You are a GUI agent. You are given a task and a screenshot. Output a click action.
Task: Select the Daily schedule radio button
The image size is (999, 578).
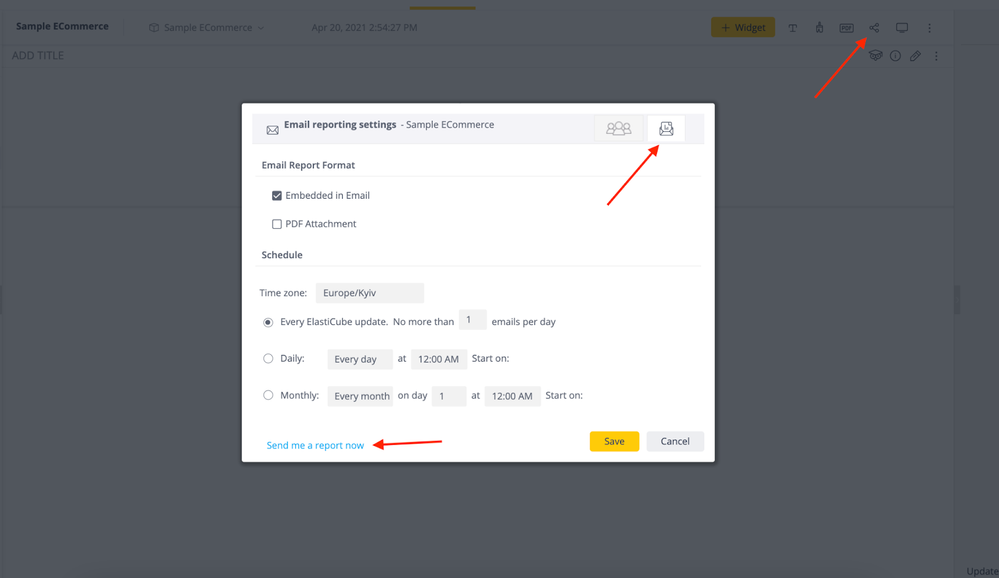pos(268,358)
